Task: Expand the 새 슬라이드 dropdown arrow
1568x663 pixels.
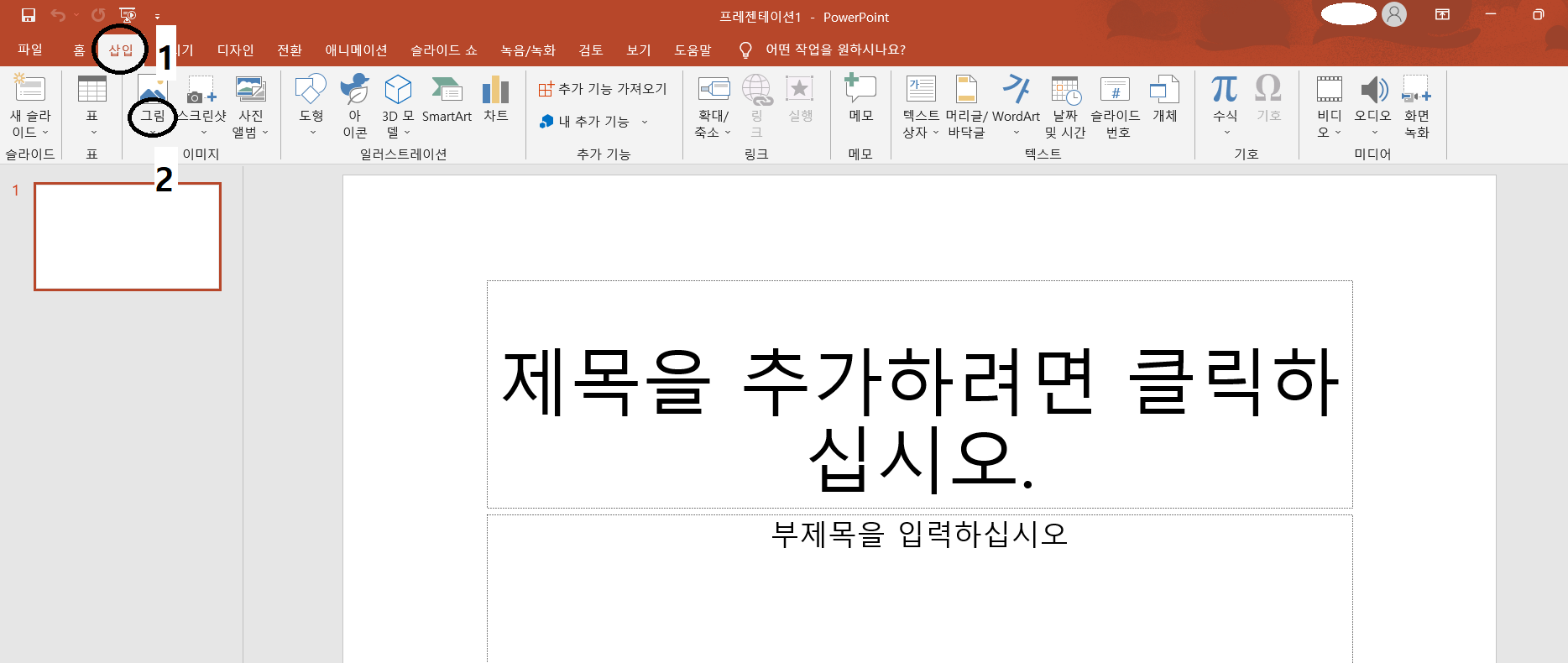Action: click(45, 133)
